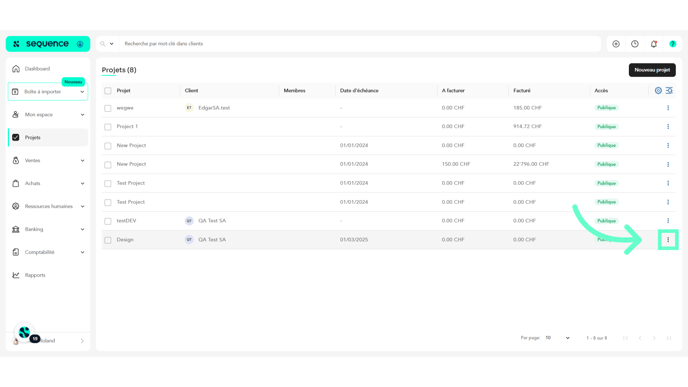Go to next page pagination arrow
Viewport: 688px width, 387px height.
[x=654, y=338]
